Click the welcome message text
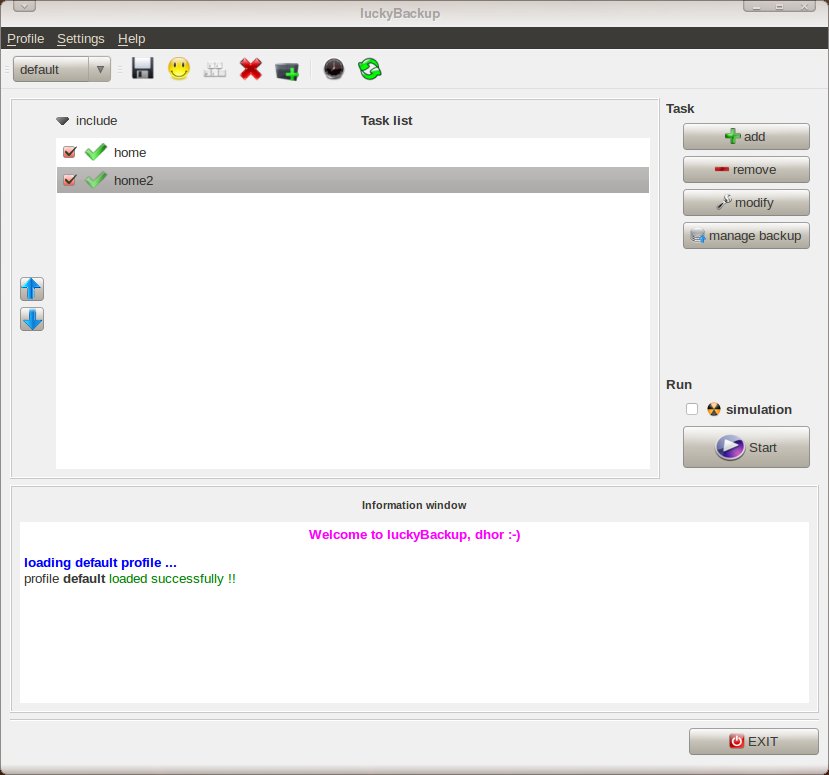 (414, 534)
